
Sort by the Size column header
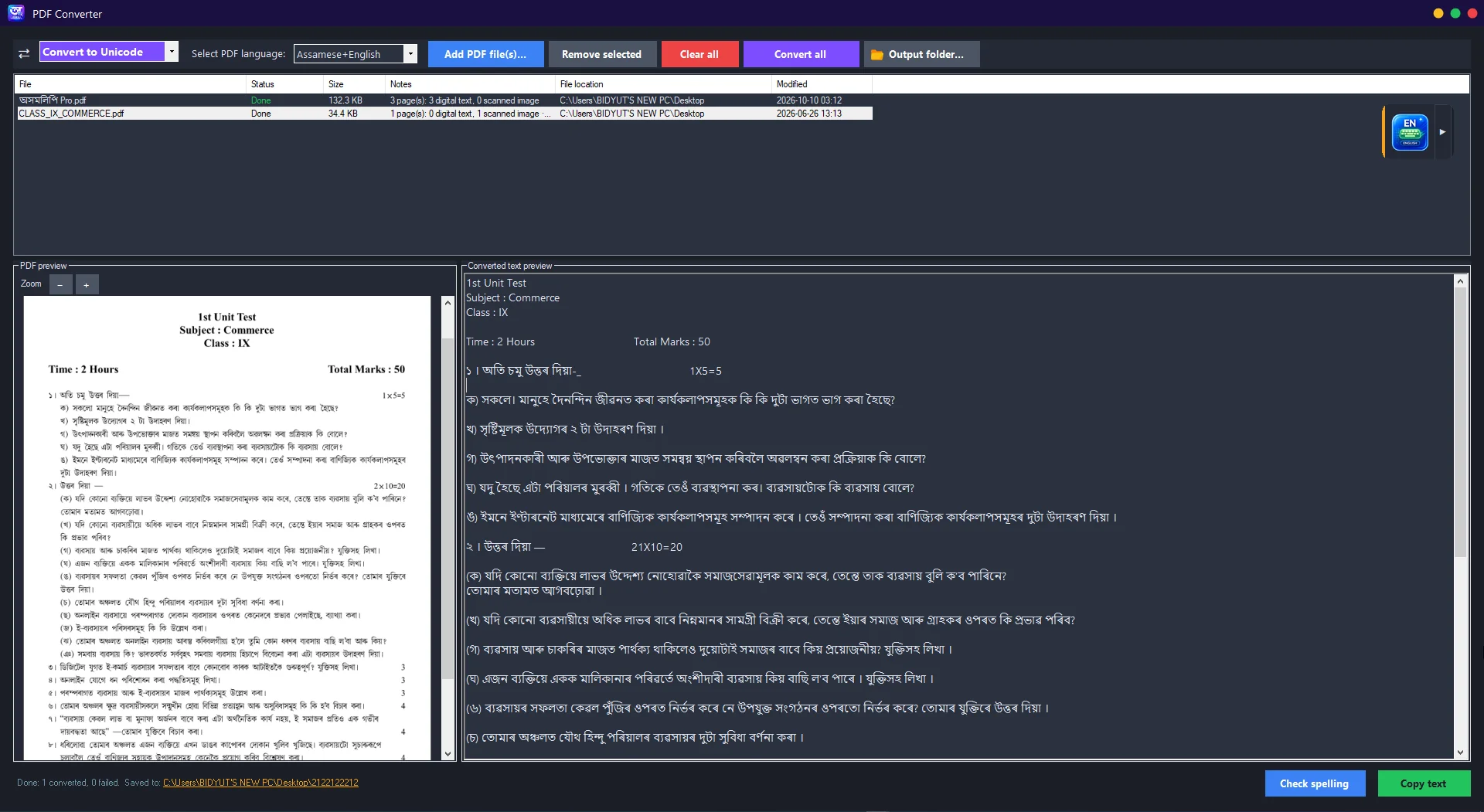pyautogui.click(x=354, y=84)
